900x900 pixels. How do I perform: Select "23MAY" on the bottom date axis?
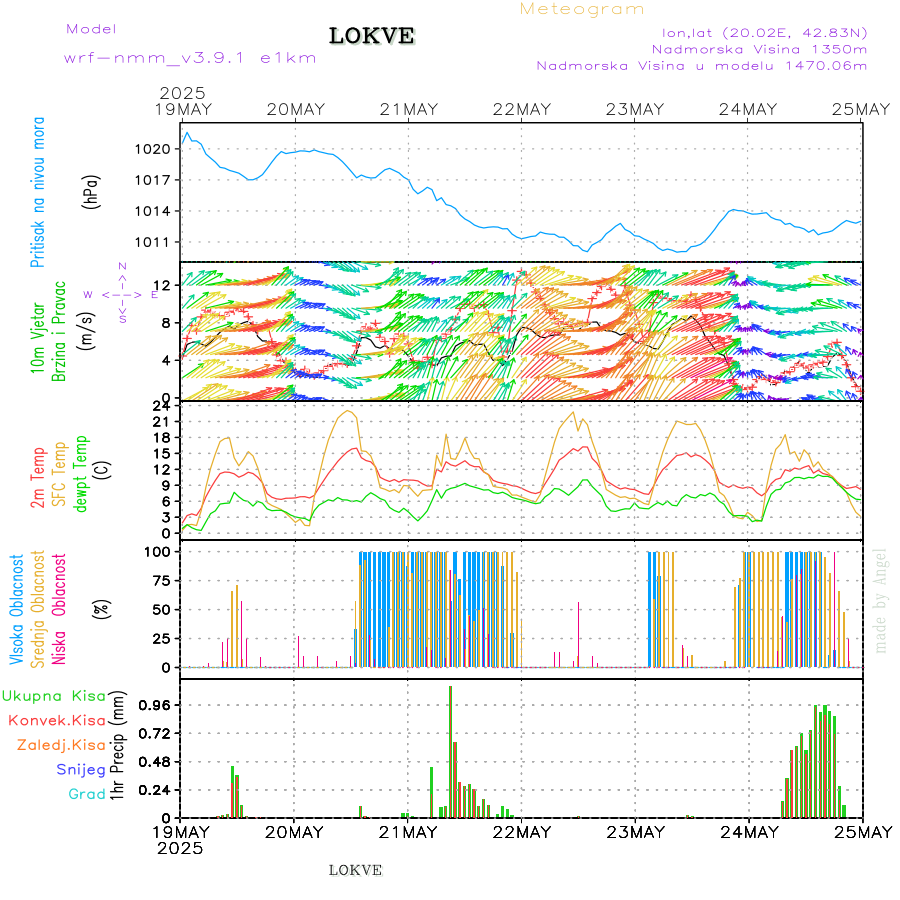[x=635, y=832]
